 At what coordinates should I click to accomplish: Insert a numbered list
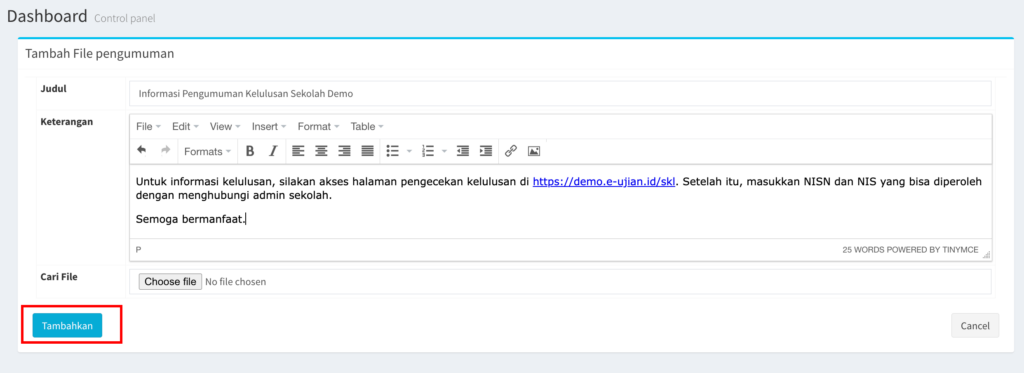(428, 151)
